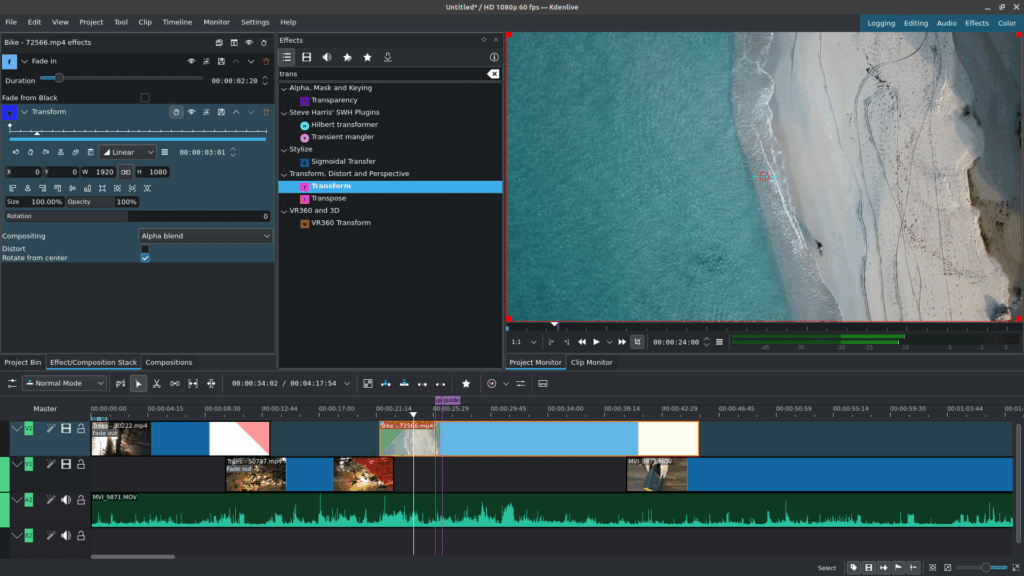This screenshot has height=576, width=1024.
Task: Lock the V2 track with the padlock
Action: click(81, 428)
